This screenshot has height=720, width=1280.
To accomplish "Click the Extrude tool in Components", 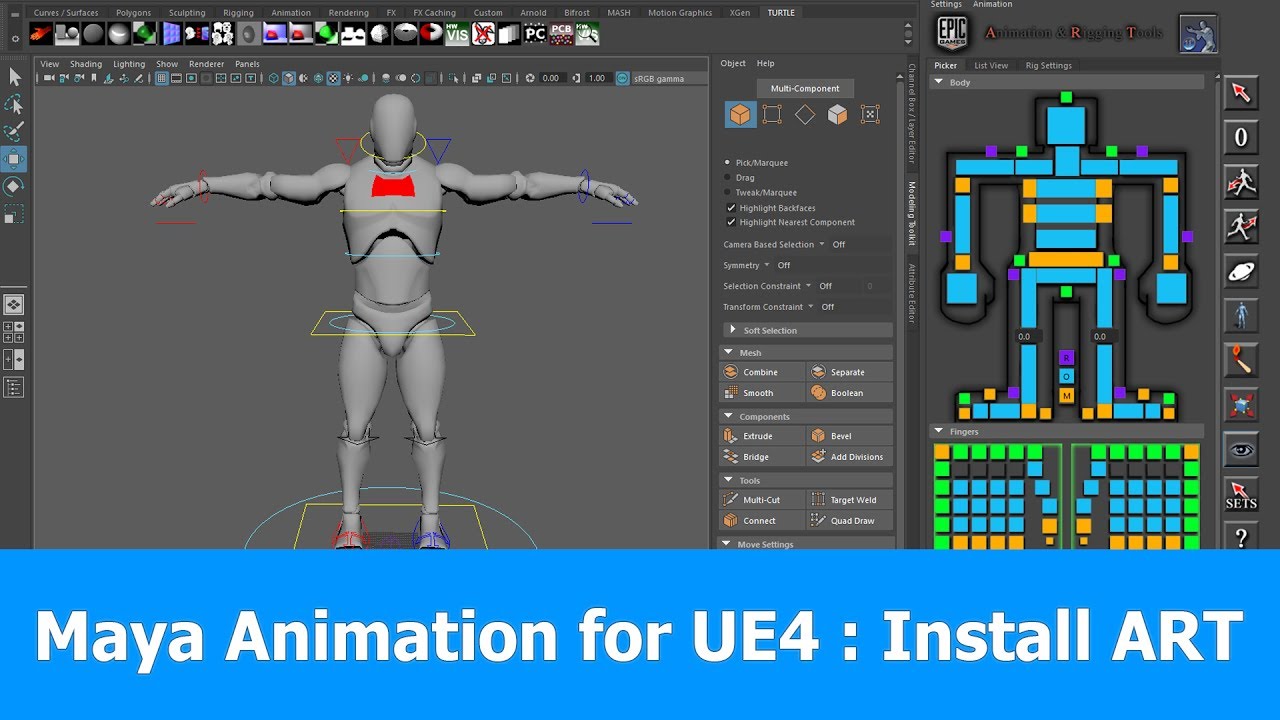I will point(761,436).
